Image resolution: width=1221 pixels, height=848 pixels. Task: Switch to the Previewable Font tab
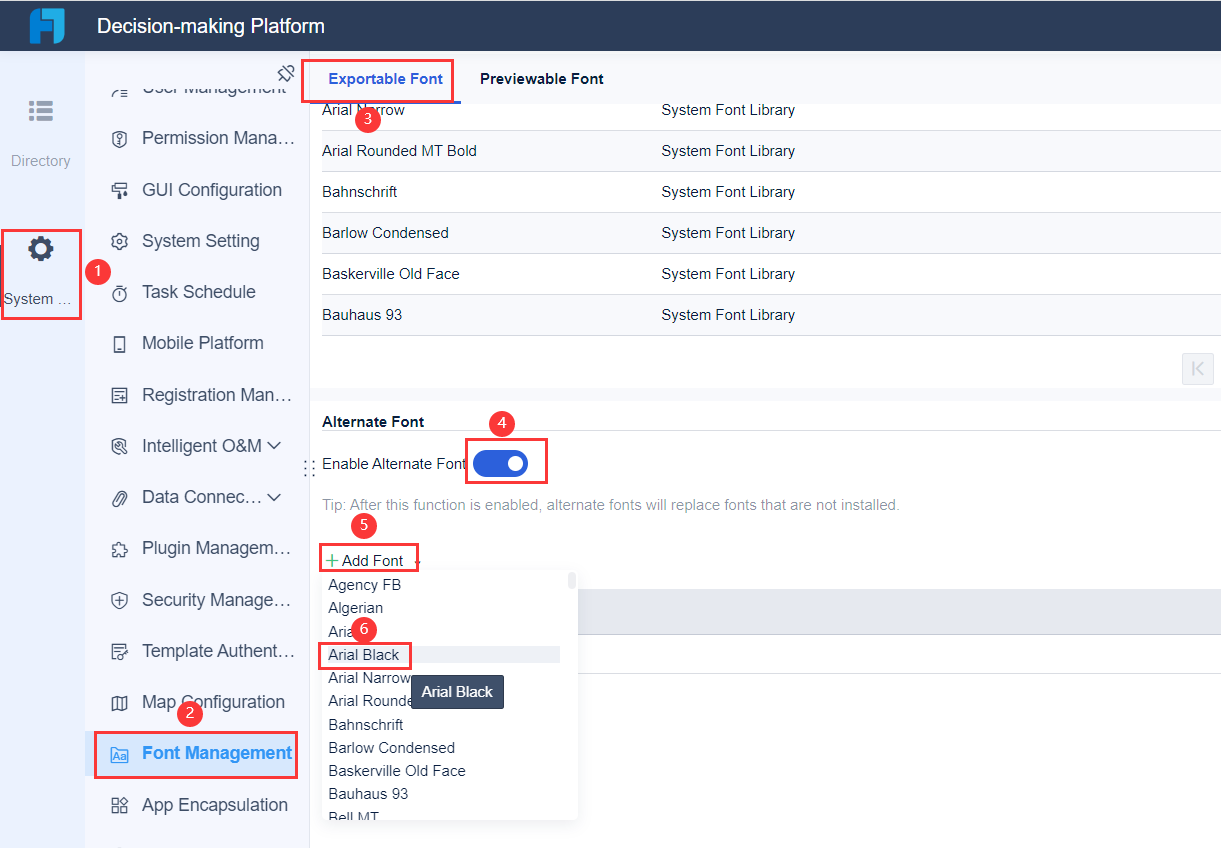pyautogui.click(x=542, y=79)
